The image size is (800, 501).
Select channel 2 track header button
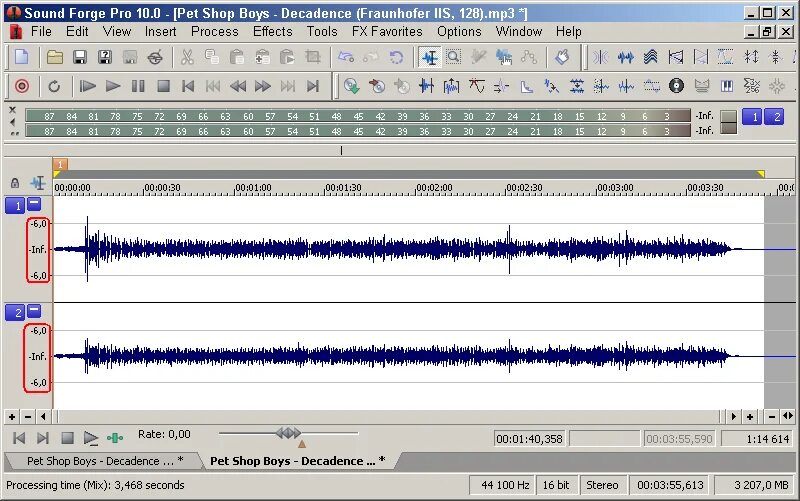tap(15, 312)
